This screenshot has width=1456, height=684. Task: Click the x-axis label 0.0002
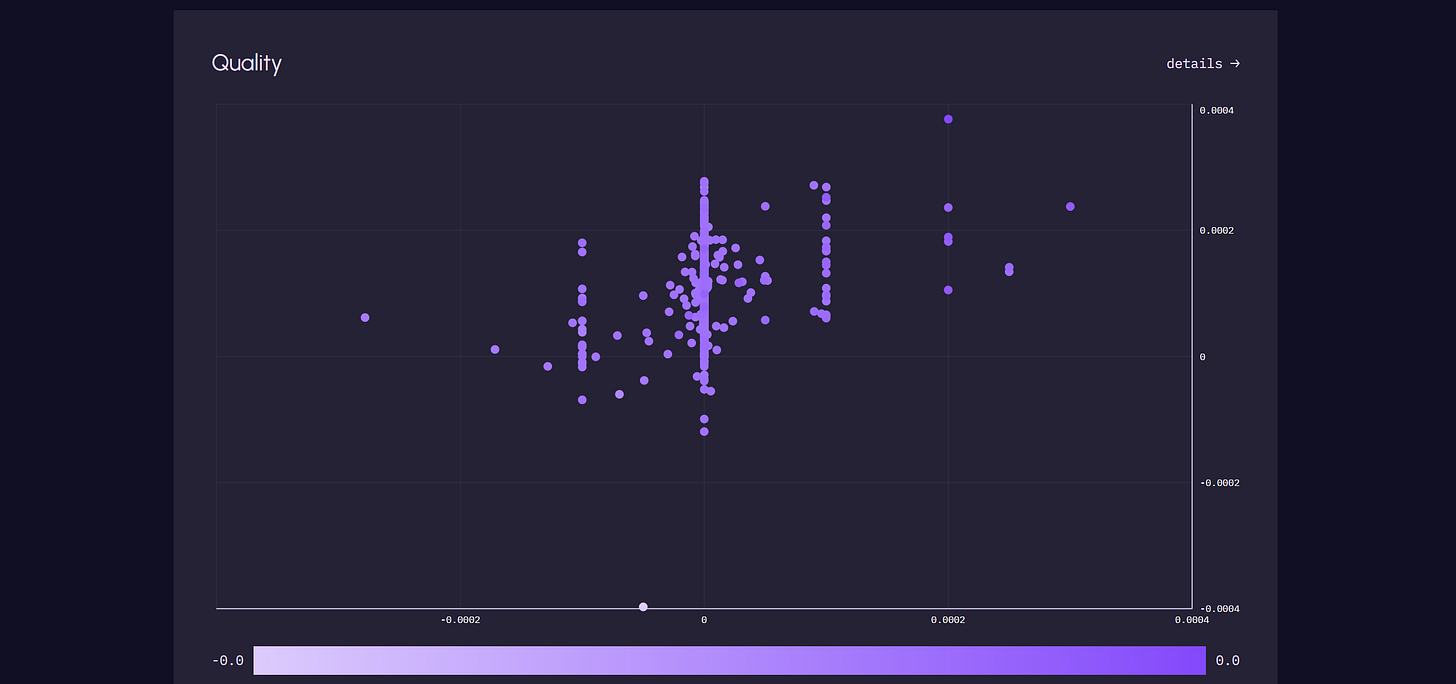point(948,620)
